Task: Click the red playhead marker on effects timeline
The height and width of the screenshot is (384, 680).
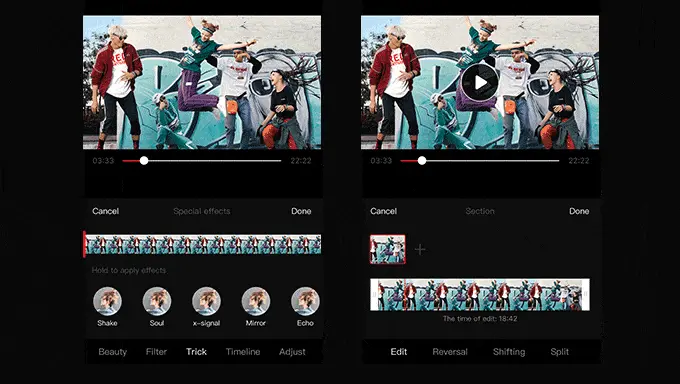Action: pos(84,244)
